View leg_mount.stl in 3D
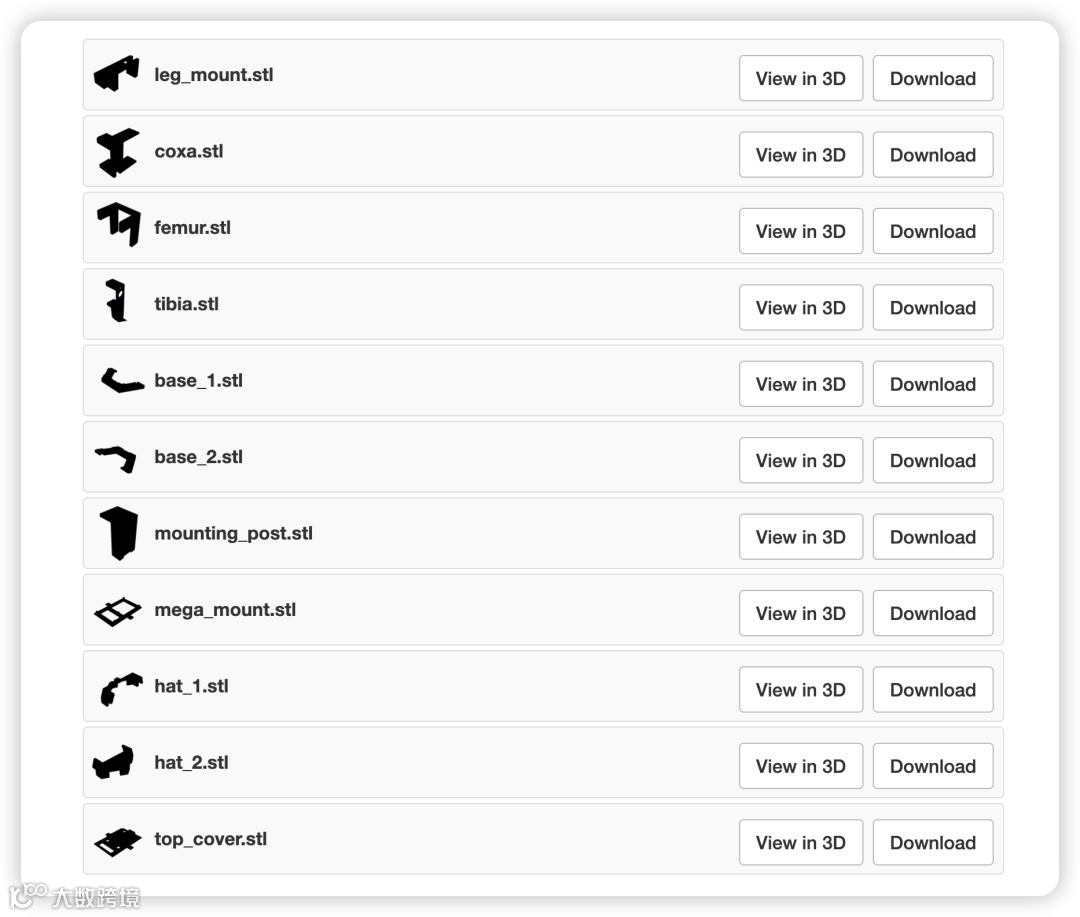Screen dimensions: 1080x917 point(800,78)
